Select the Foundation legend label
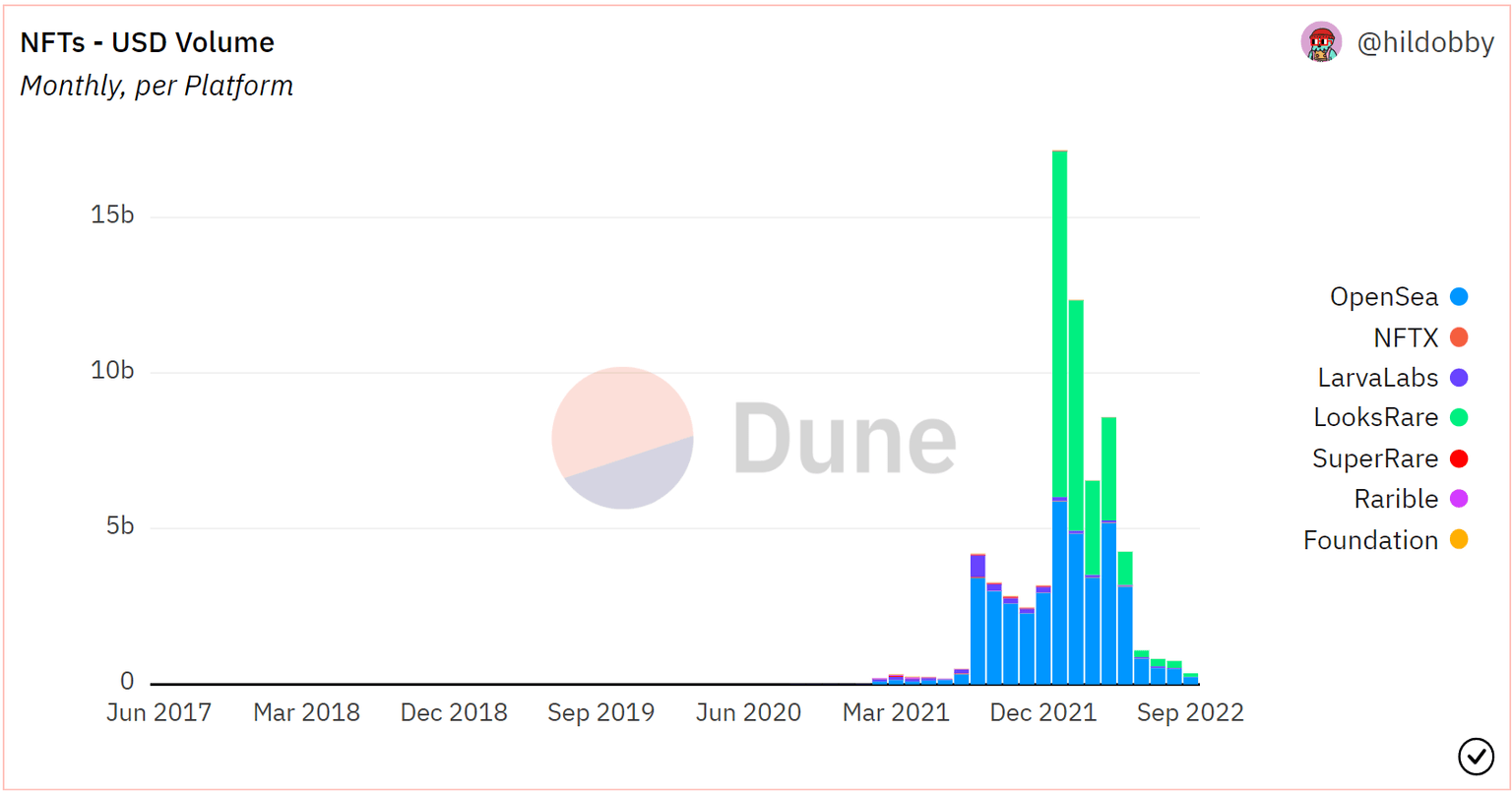1512x791 pixels. point(1371,540)
